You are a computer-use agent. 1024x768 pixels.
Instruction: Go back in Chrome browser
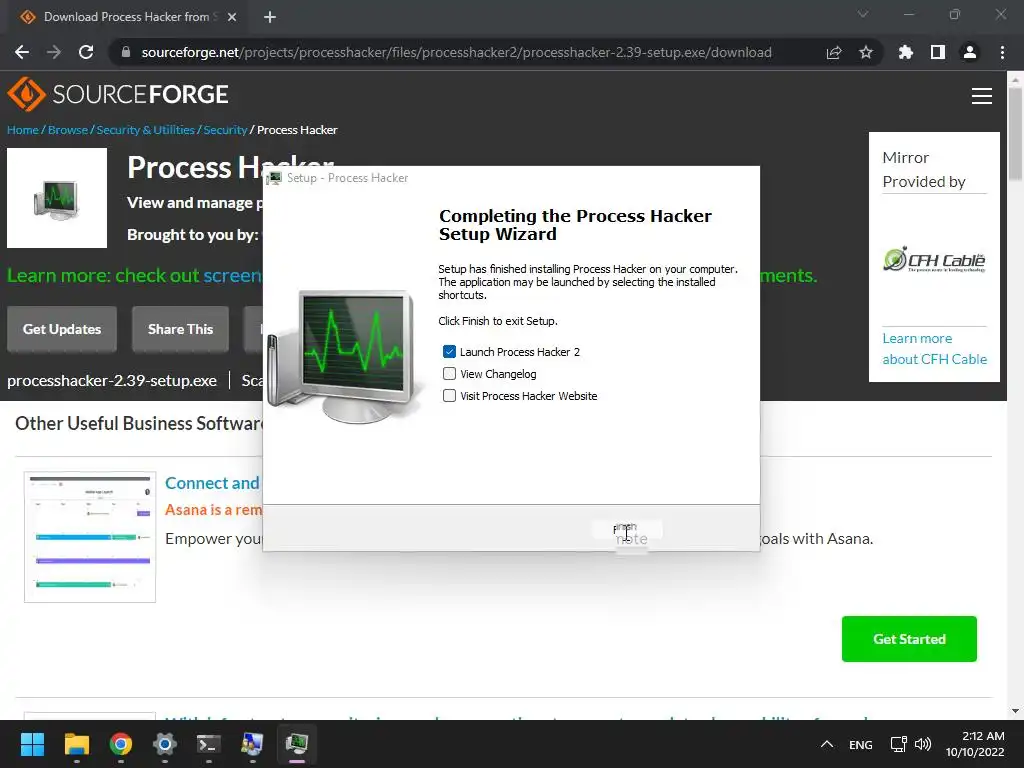click(22, 52)
